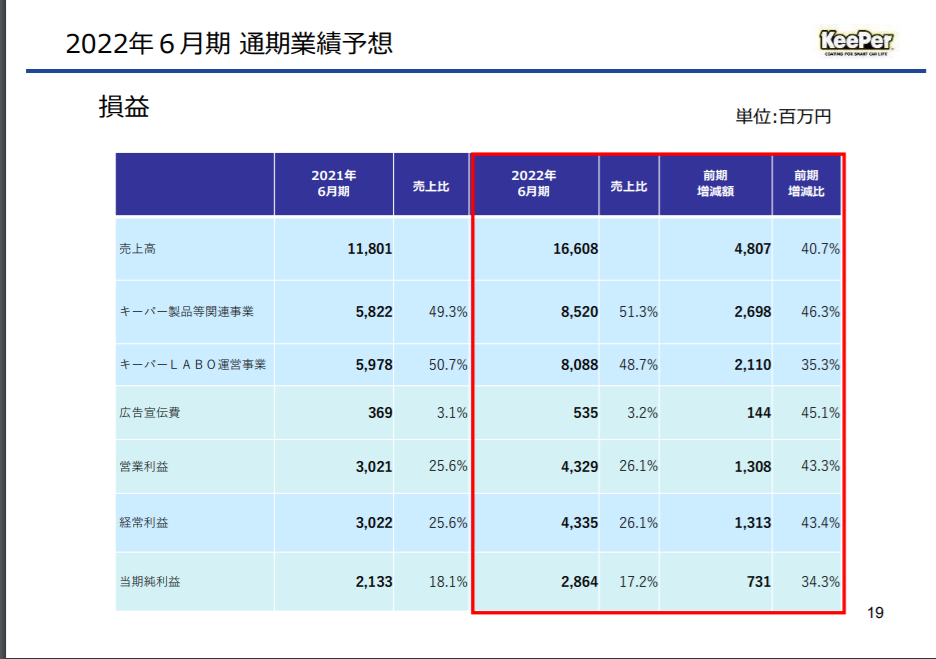Click the 17.2% ratio
Screen dimensions: 936x659
pyautogui.click(x=638, y=581)
